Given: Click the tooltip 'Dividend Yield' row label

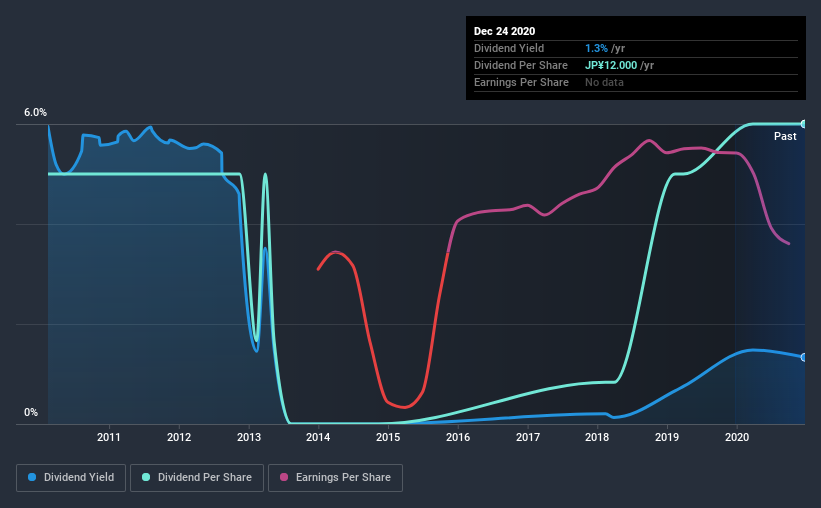Looking at the screenshot, I should (509, 48).
